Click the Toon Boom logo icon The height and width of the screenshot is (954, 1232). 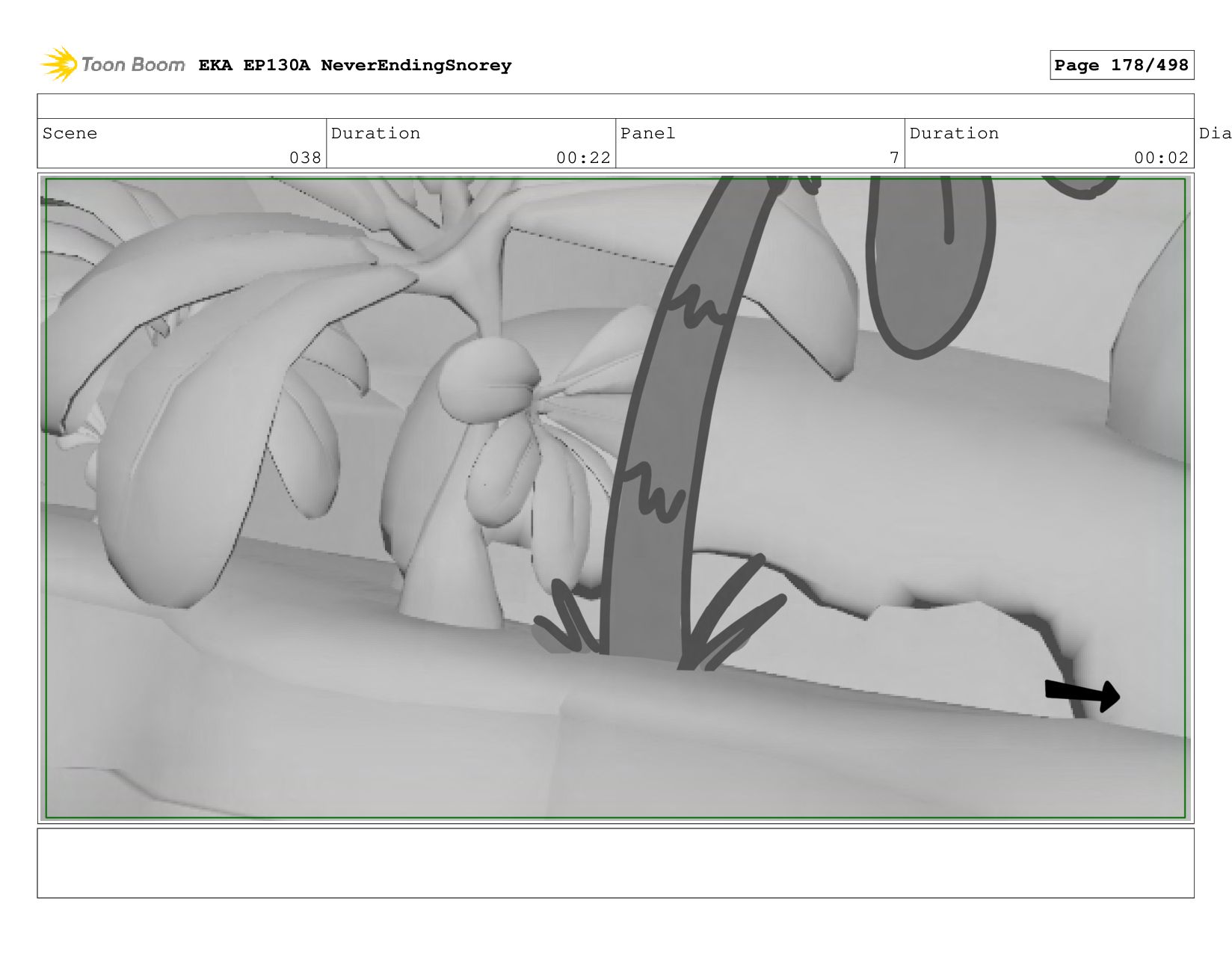pos(59,64)
